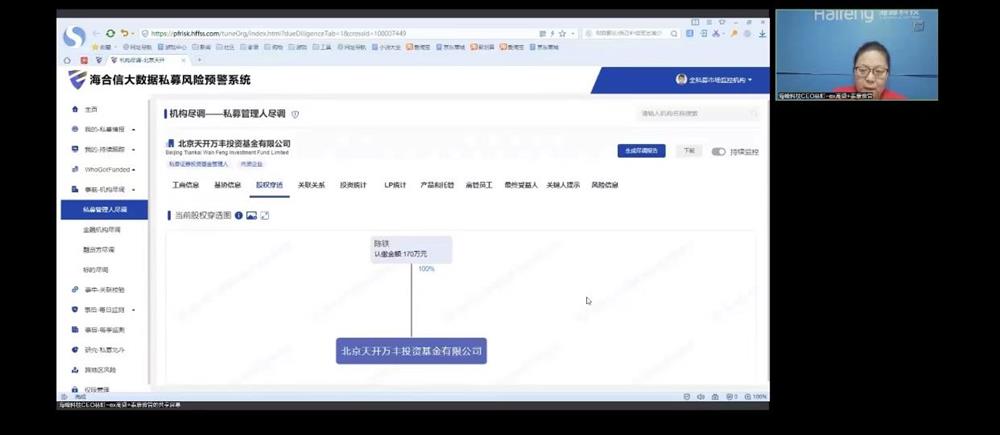
Task: Click the shield icon next to 私募管理人尽调 title
Action: [x=295, y=114]
